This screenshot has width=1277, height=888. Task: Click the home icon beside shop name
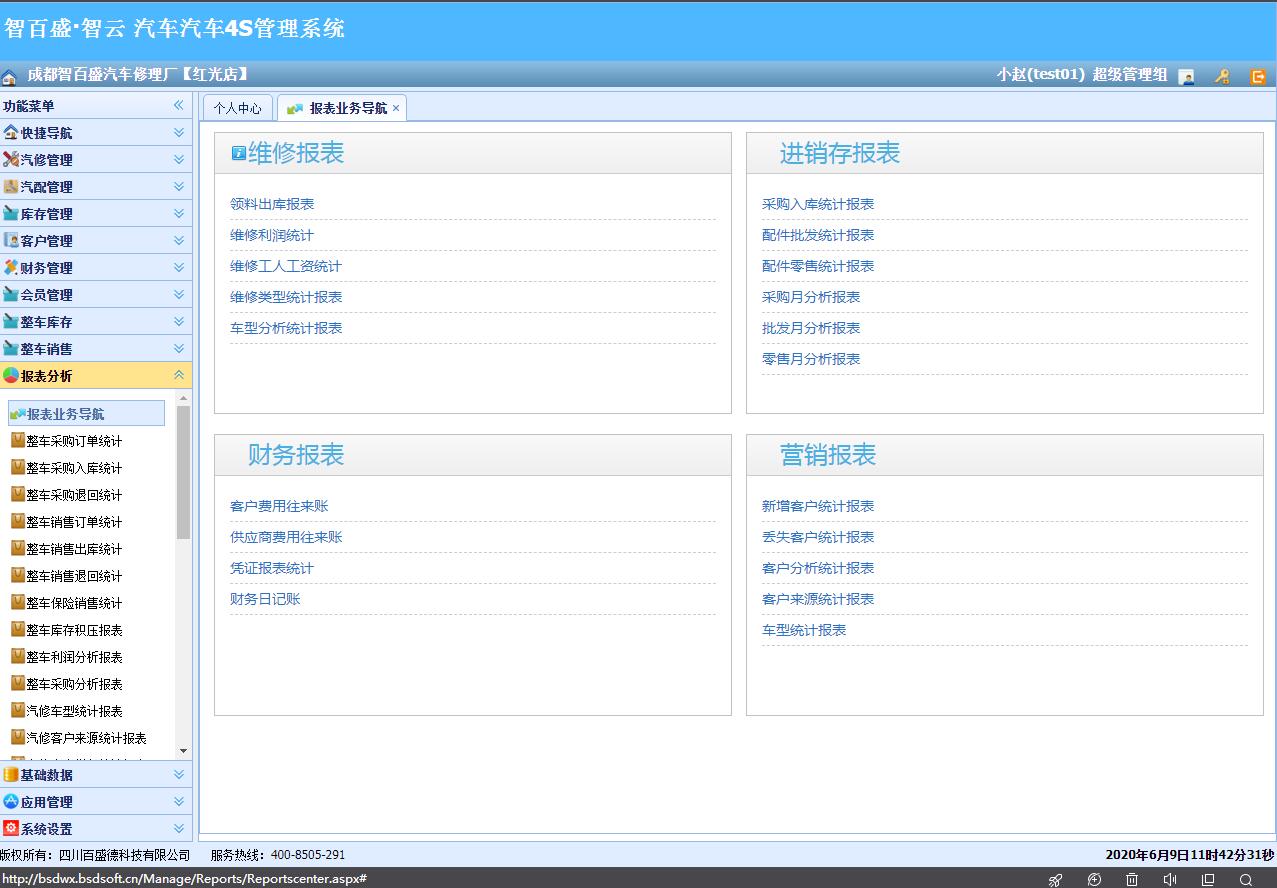click(9, 76)
